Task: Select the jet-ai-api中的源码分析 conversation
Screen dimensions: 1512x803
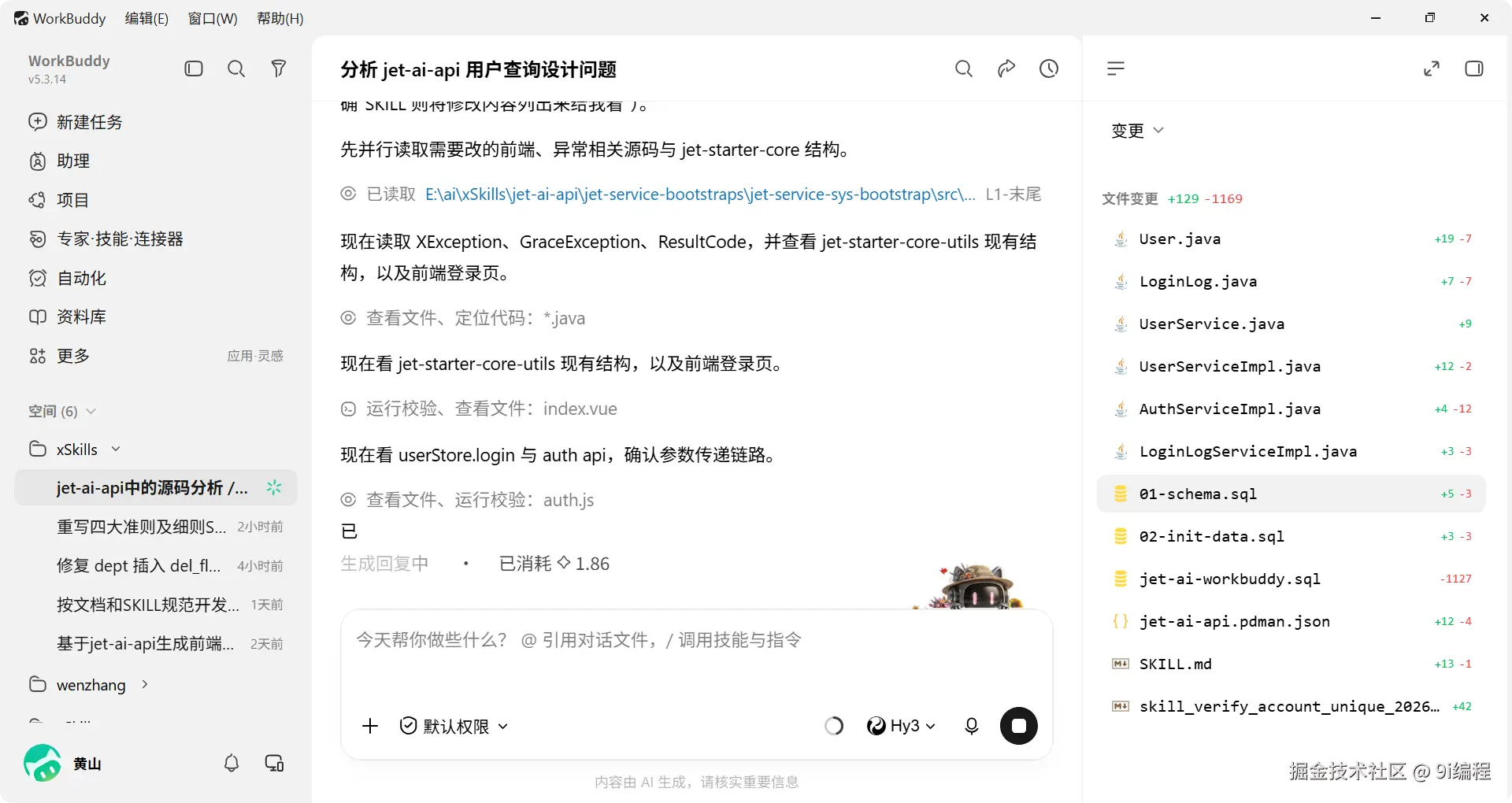Action: click(156, 487)
